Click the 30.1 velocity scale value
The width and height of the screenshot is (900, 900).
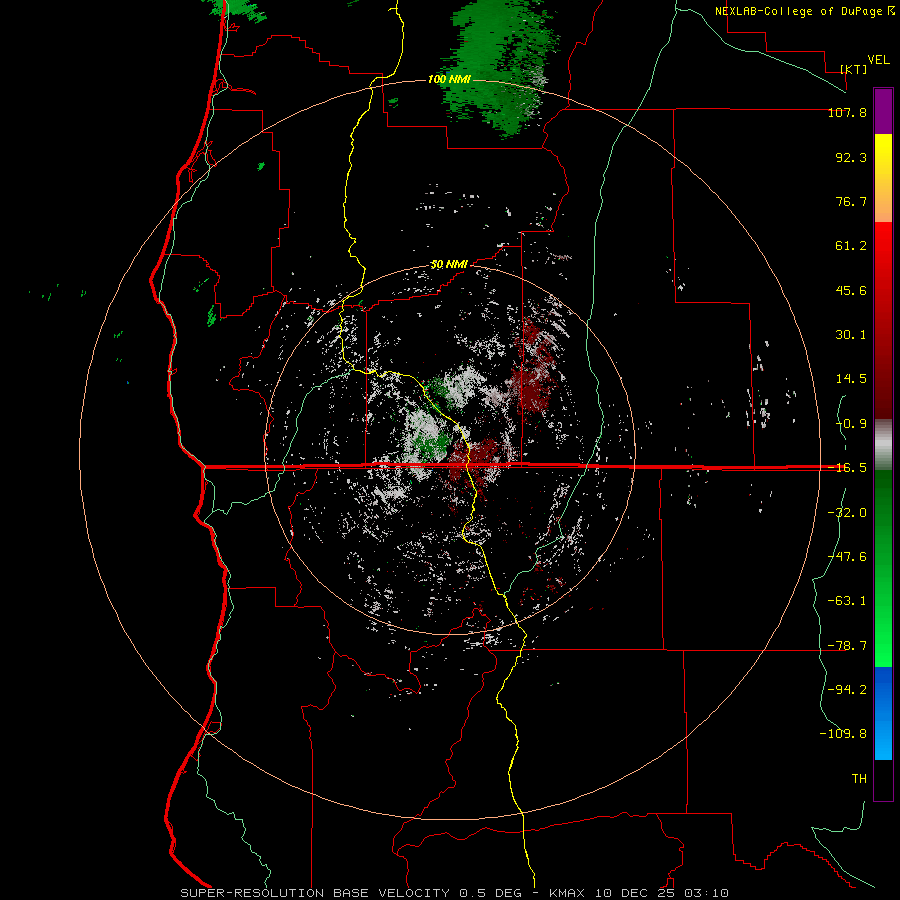(851, 335)
